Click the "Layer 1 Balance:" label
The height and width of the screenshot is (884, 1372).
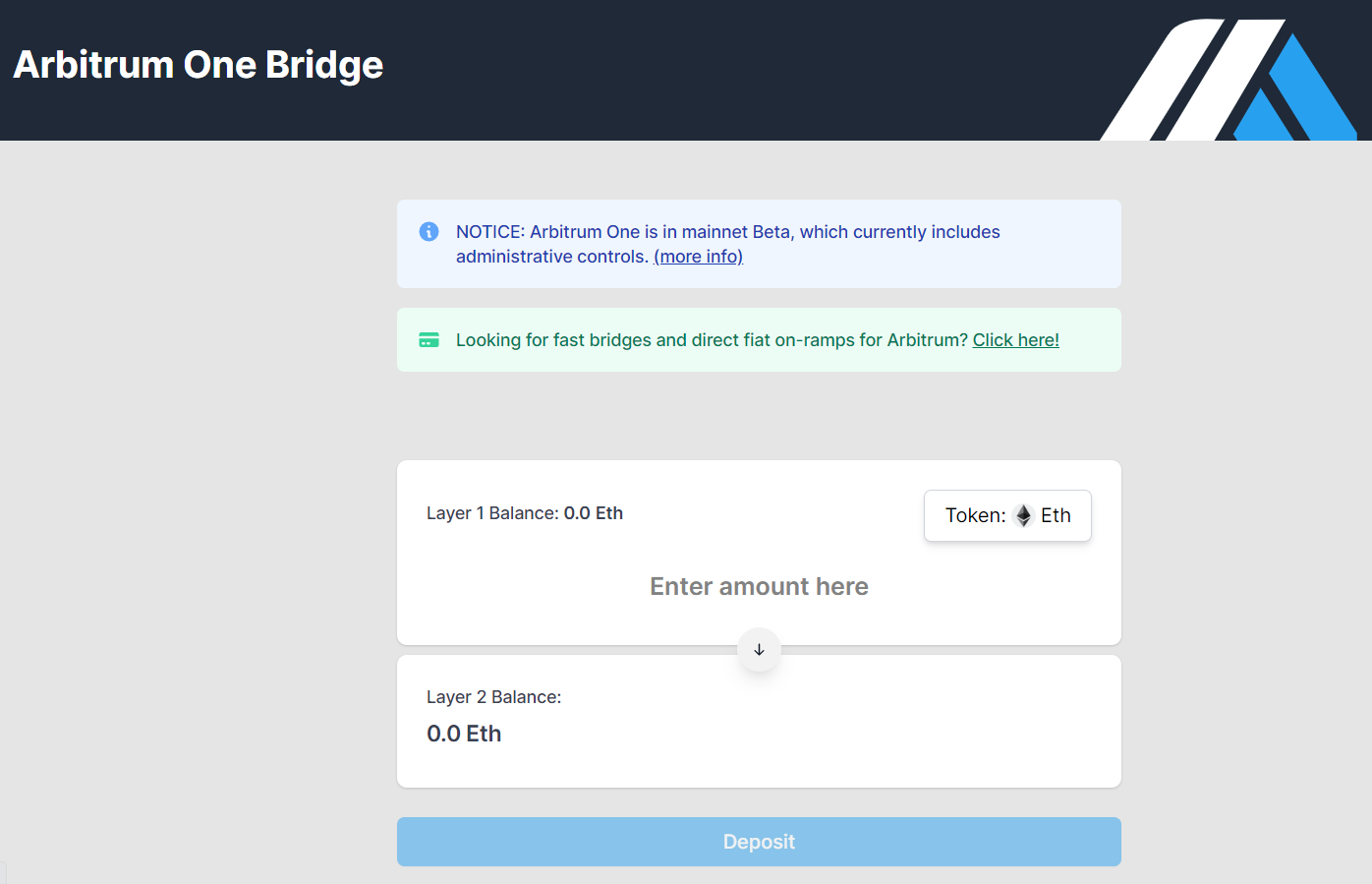click(492, 513)
